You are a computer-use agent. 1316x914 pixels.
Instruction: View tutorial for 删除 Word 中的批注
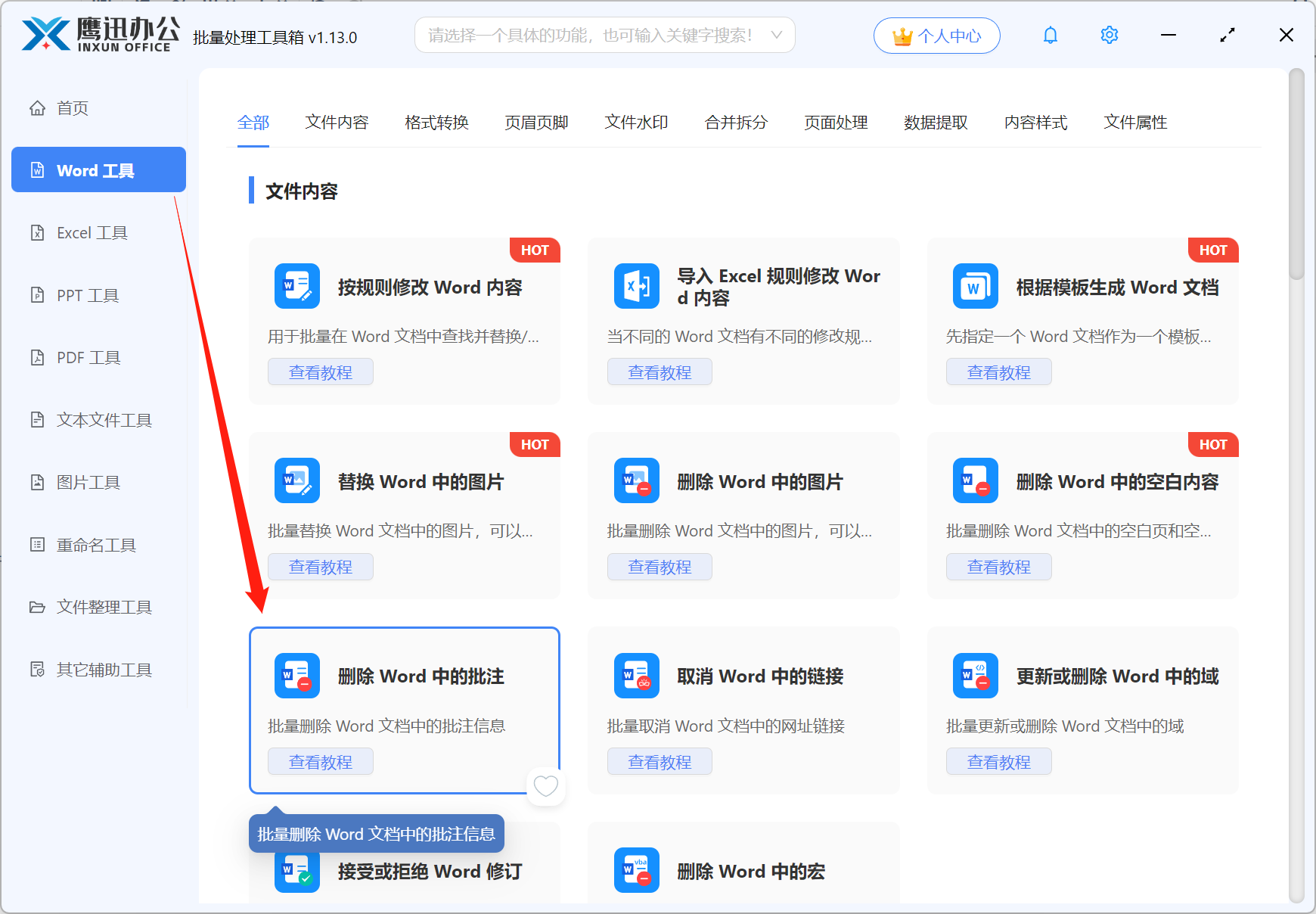pyautogui.click(x=320, y=761)
